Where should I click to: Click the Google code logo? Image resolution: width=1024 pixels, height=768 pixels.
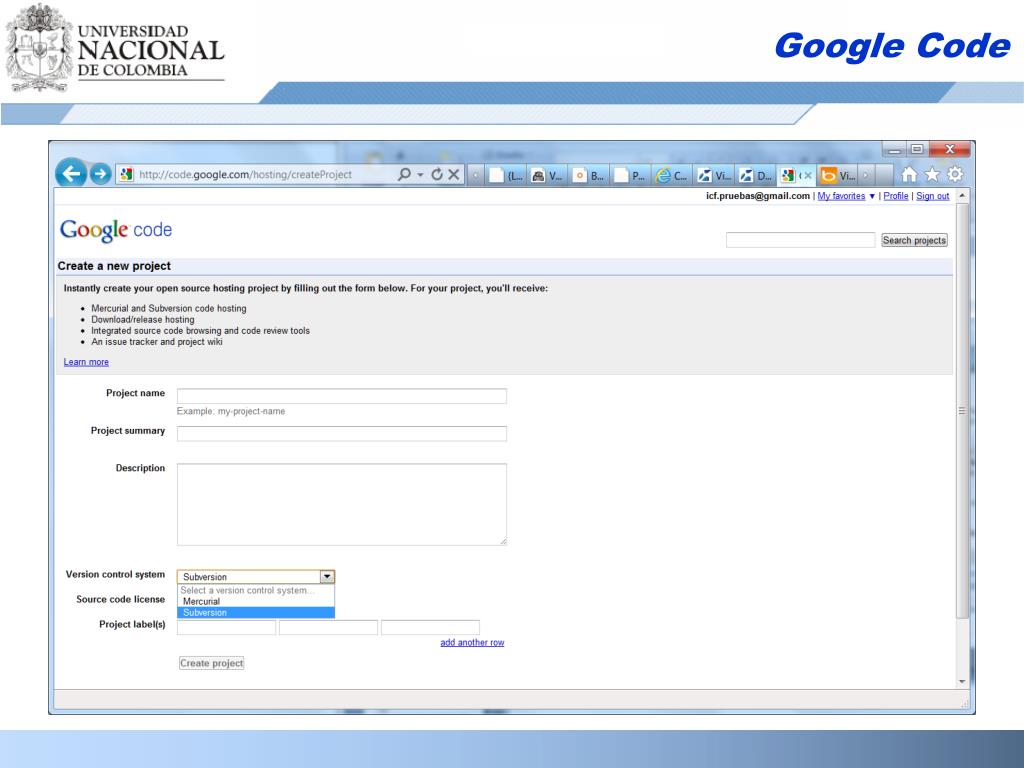pyautogui.click(x=116, y=230)
